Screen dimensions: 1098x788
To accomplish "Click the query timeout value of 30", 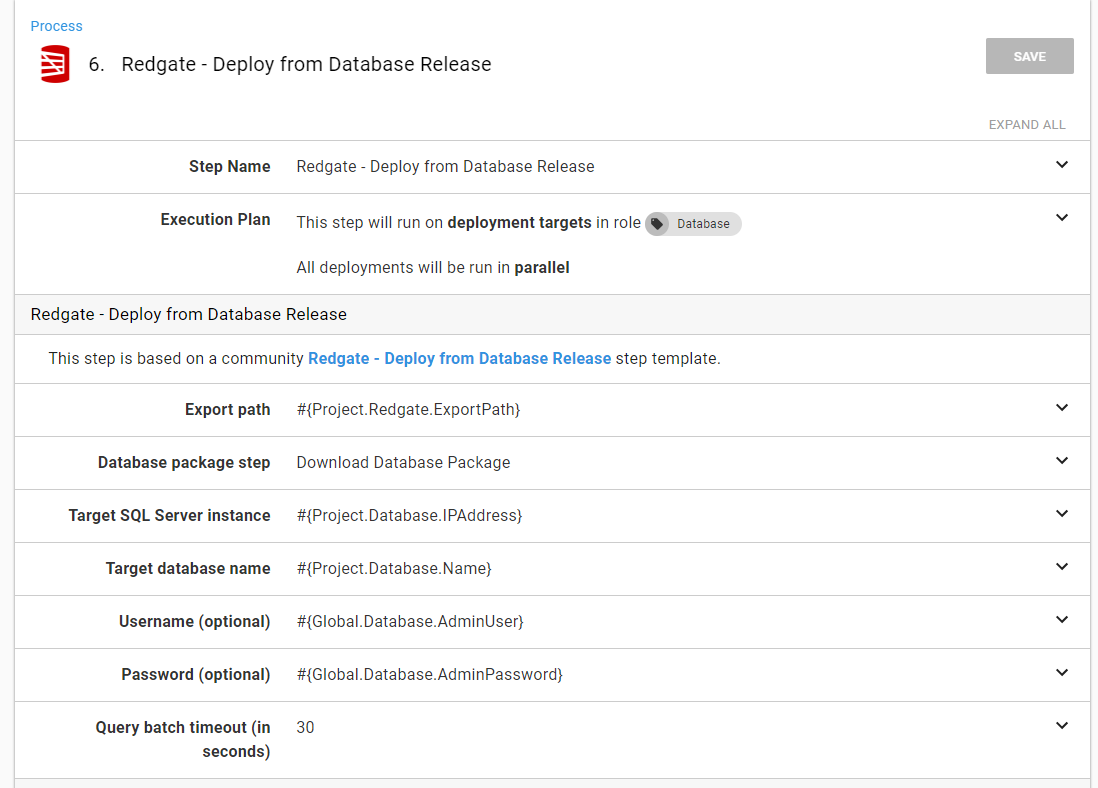I will [x=305, y=727].
